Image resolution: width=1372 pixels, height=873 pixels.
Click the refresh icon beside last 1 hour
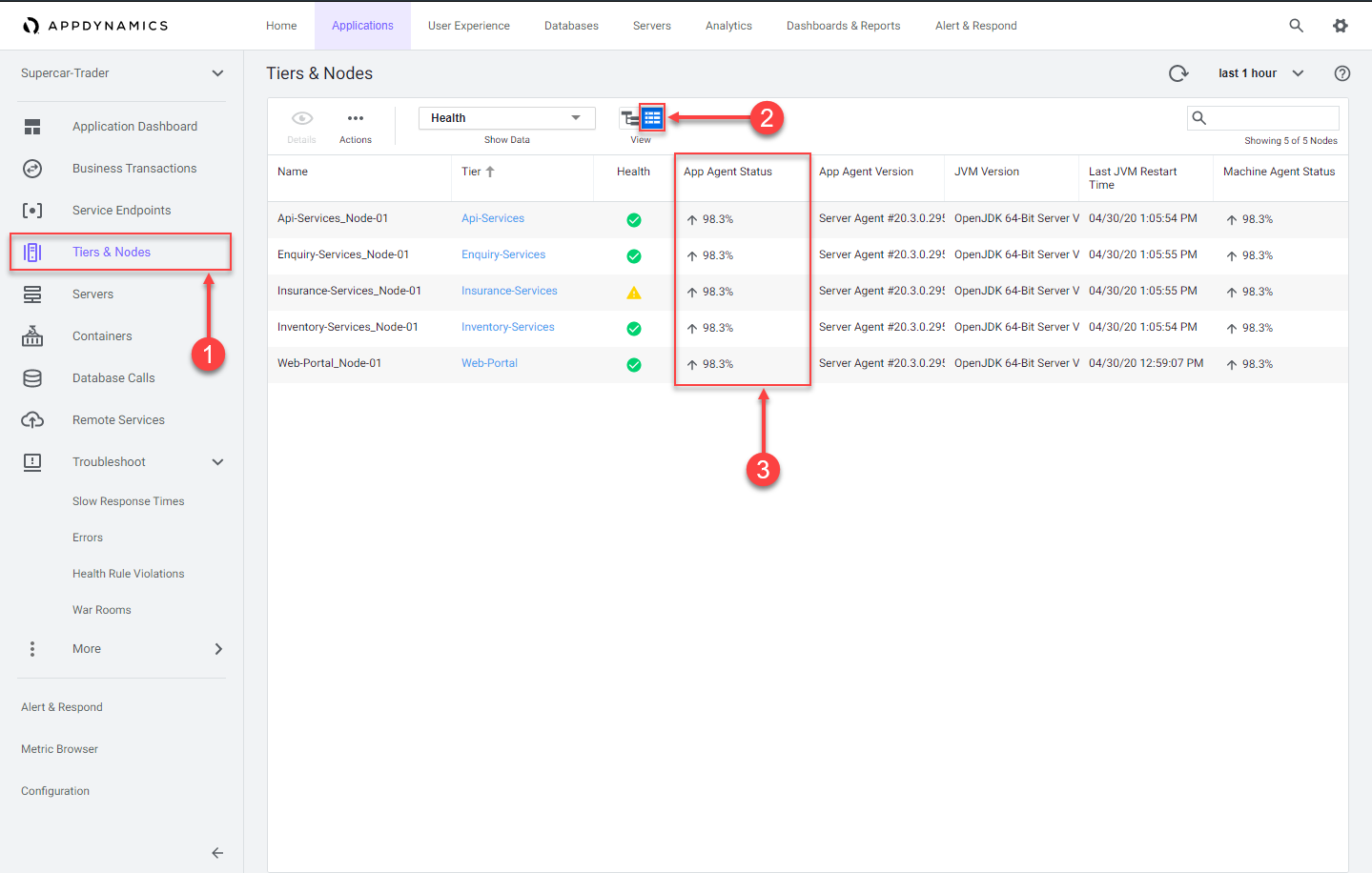click(x=1178, y=73)
